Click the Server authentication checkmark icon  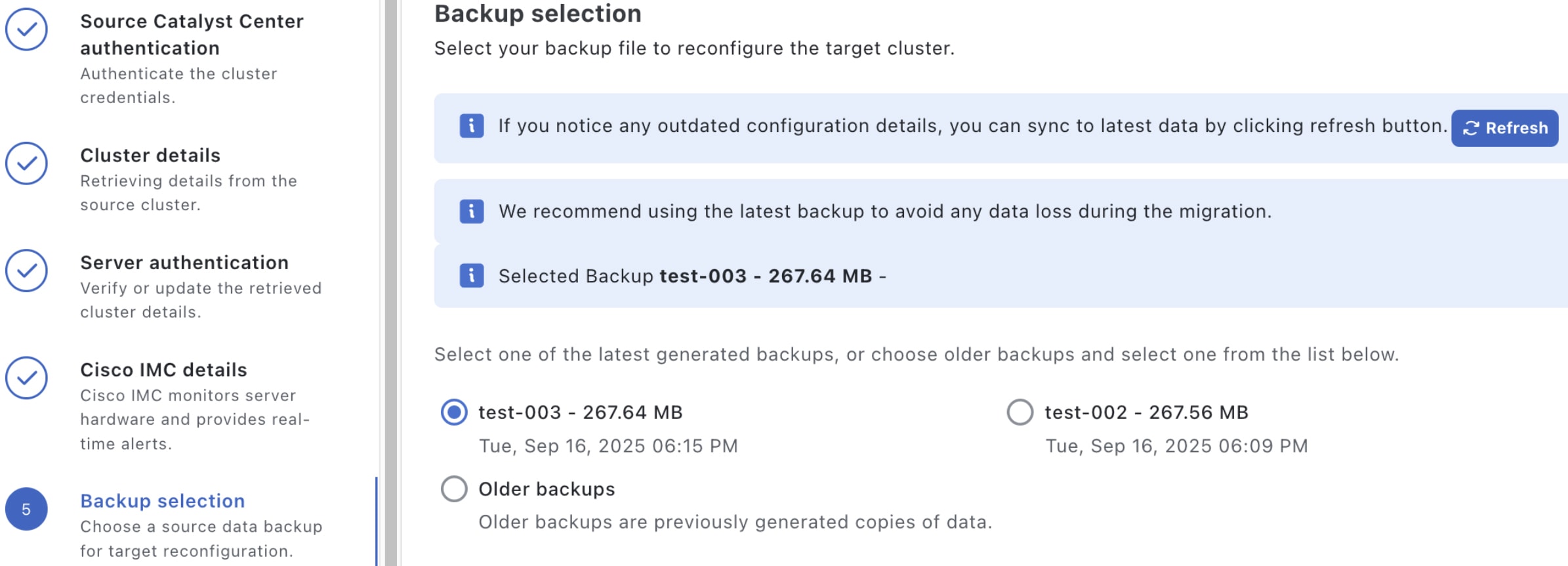[x=26, y=271]
